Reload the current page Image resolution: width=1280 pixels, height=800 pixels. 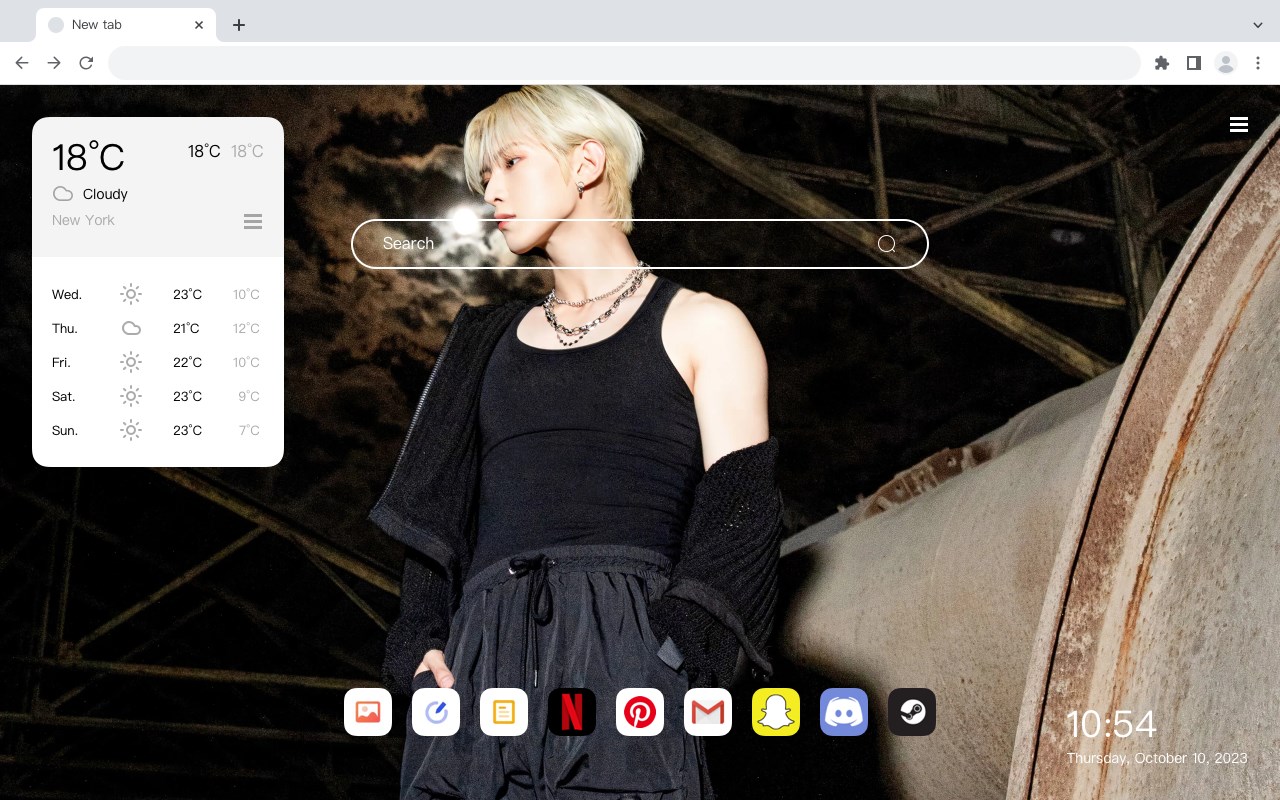click(86, 63)
